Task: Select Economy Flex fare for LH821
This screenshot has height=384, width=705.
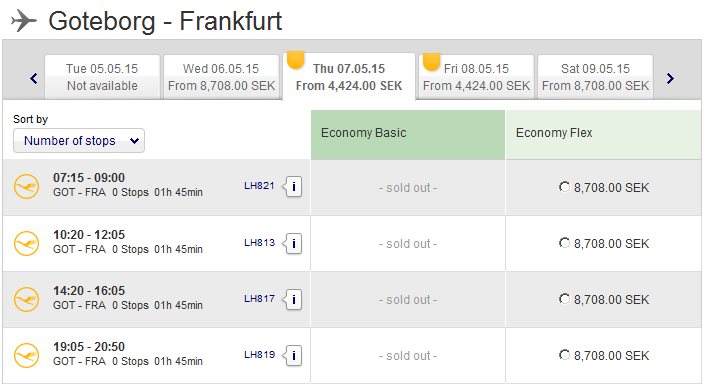Action: tap(564, 187)
